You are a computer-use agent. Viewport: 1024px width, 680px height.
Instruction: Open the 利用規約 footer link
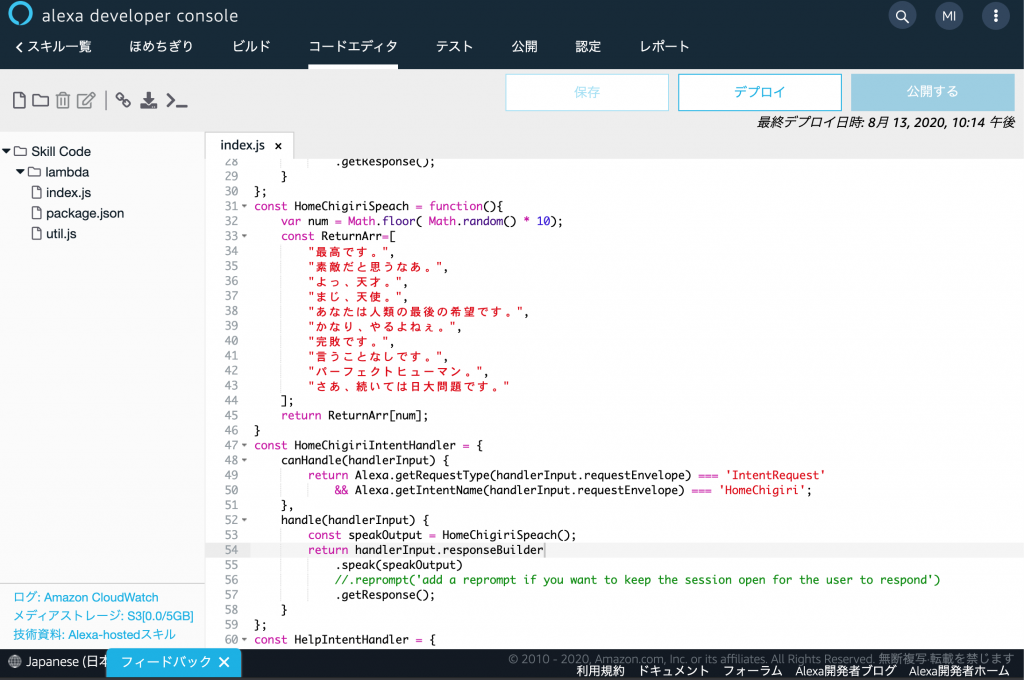coord(600,671)
